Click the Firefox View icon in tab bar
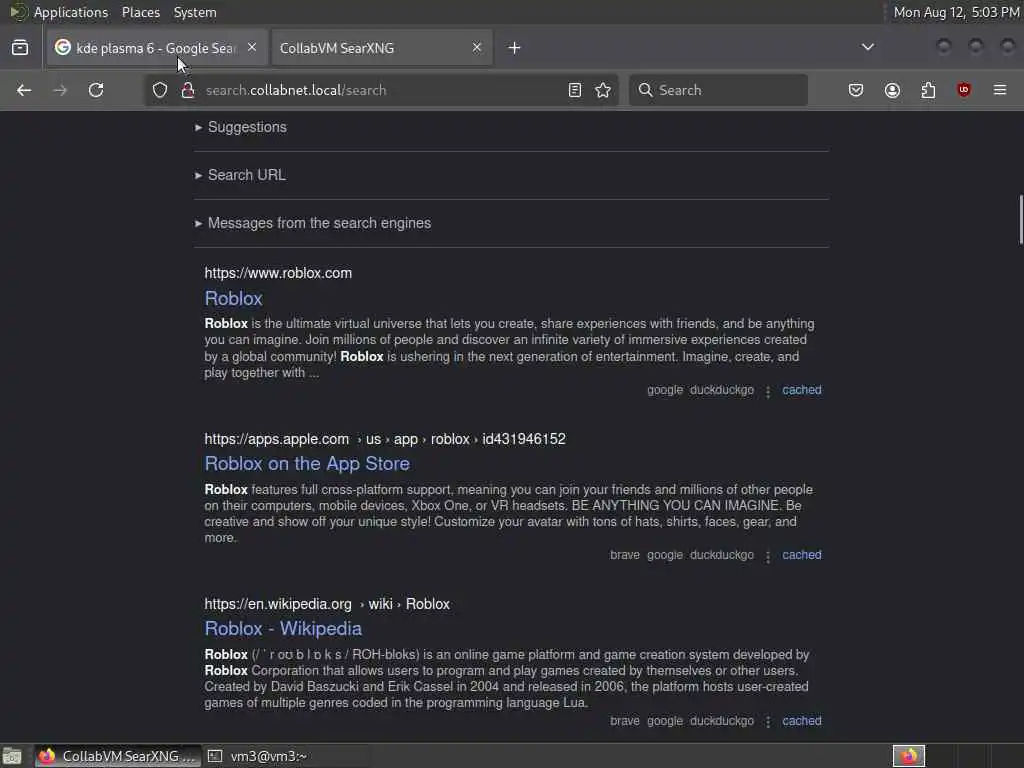The width and height of the screenshot is (1024, 768). 20,48
